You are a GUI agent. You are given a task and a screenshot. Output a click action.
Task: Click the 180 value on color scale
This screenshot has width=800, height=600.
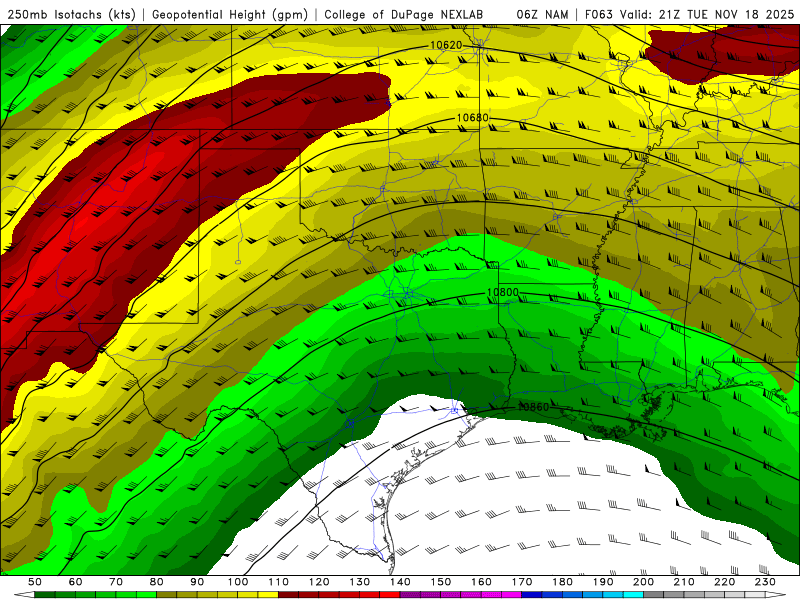[x=562, y=582]
